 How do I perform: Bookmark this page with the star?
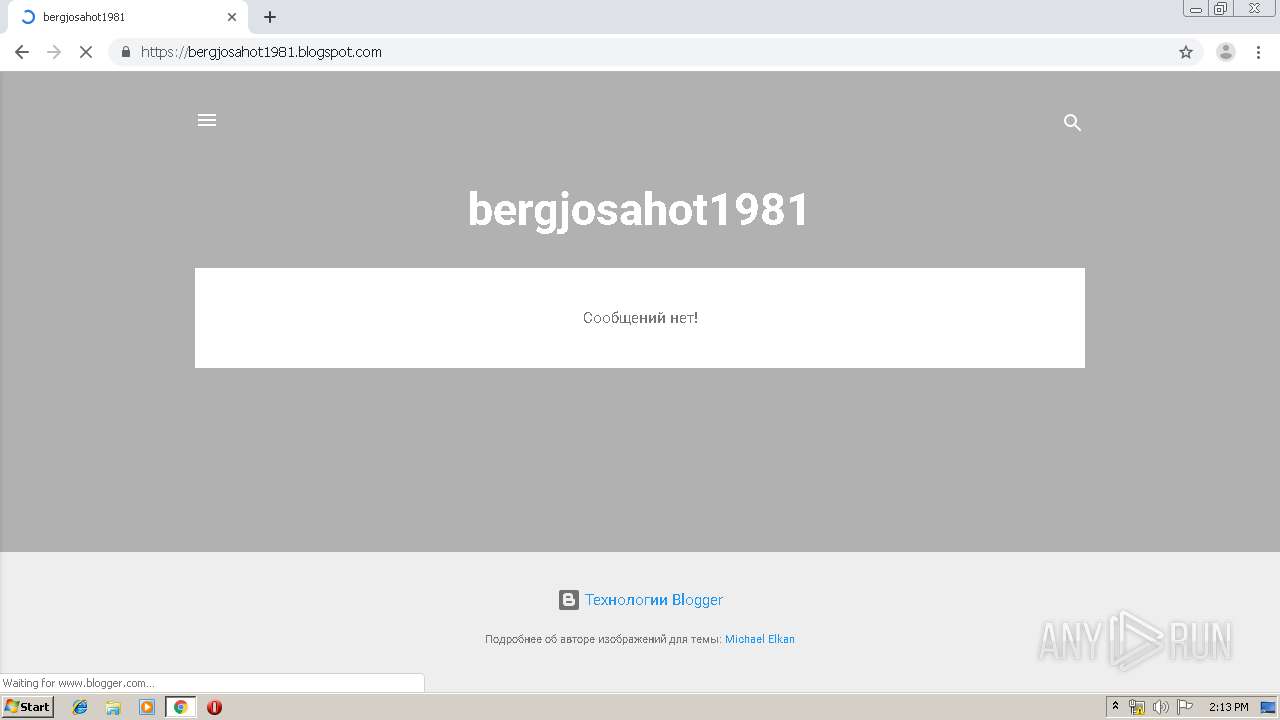[x=1186, y=52]
